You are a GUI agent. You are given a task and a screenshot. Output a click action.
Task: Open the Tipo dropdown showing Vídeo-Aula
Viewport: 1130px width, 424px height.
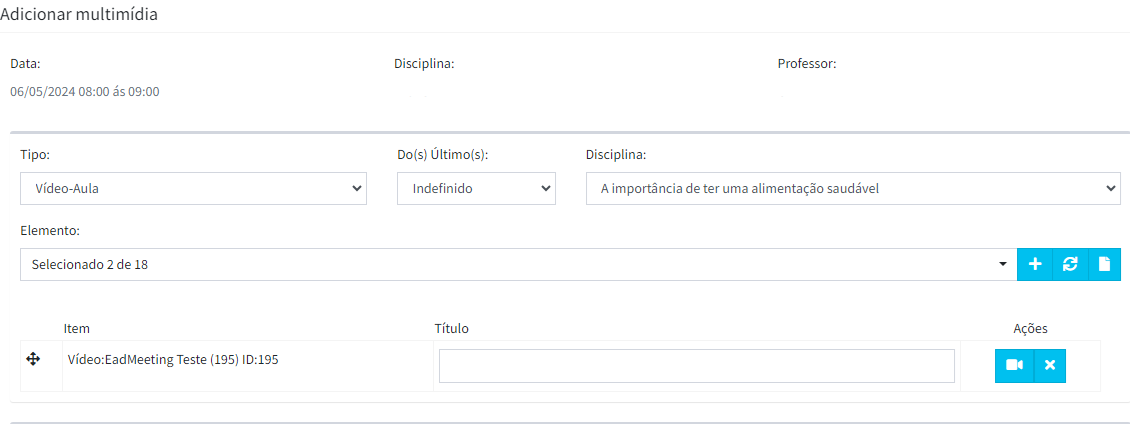(x=193, y=188)
